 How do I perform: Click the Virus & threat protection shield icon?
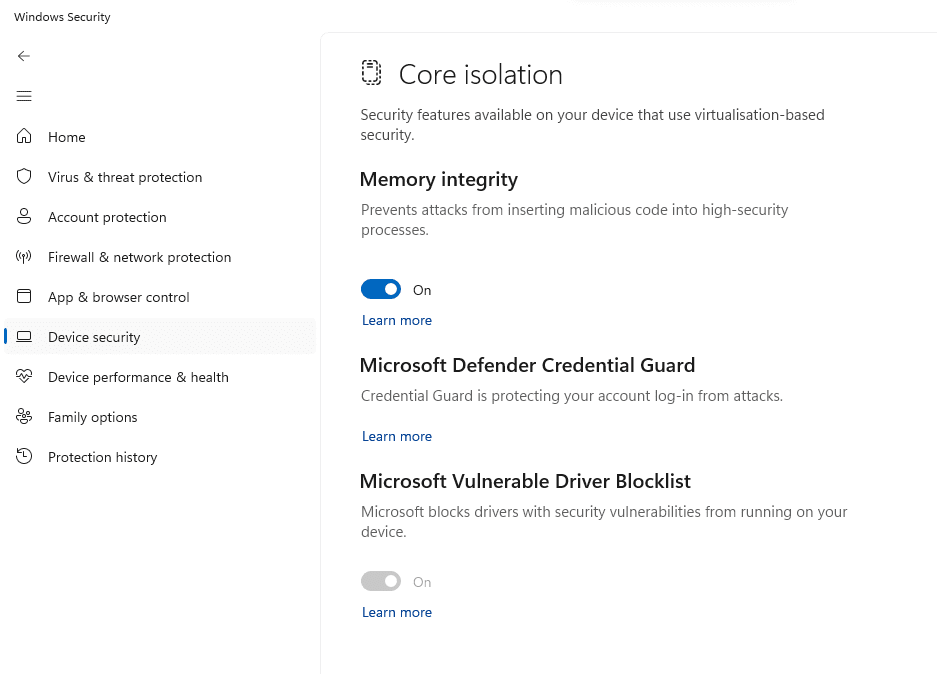24,176
